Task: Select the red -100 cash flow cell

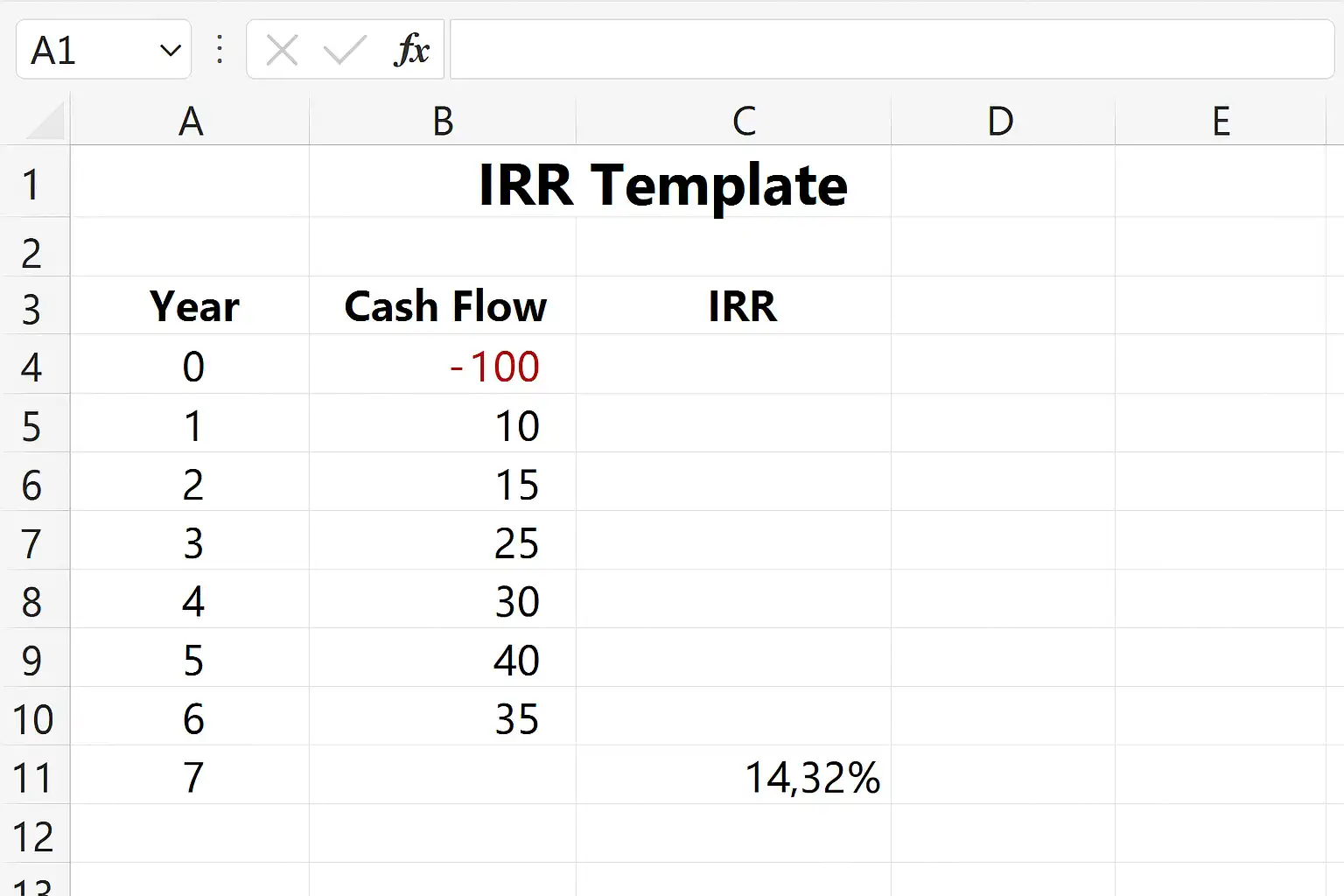Action: (443, 367)
